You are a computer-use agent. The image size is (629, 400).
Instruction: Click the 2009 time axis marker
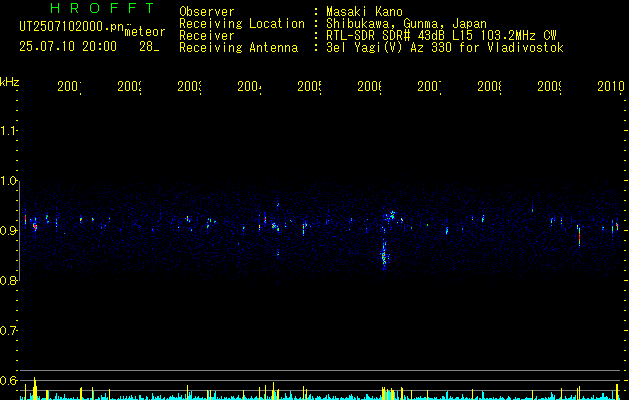[x=549, y=86]
